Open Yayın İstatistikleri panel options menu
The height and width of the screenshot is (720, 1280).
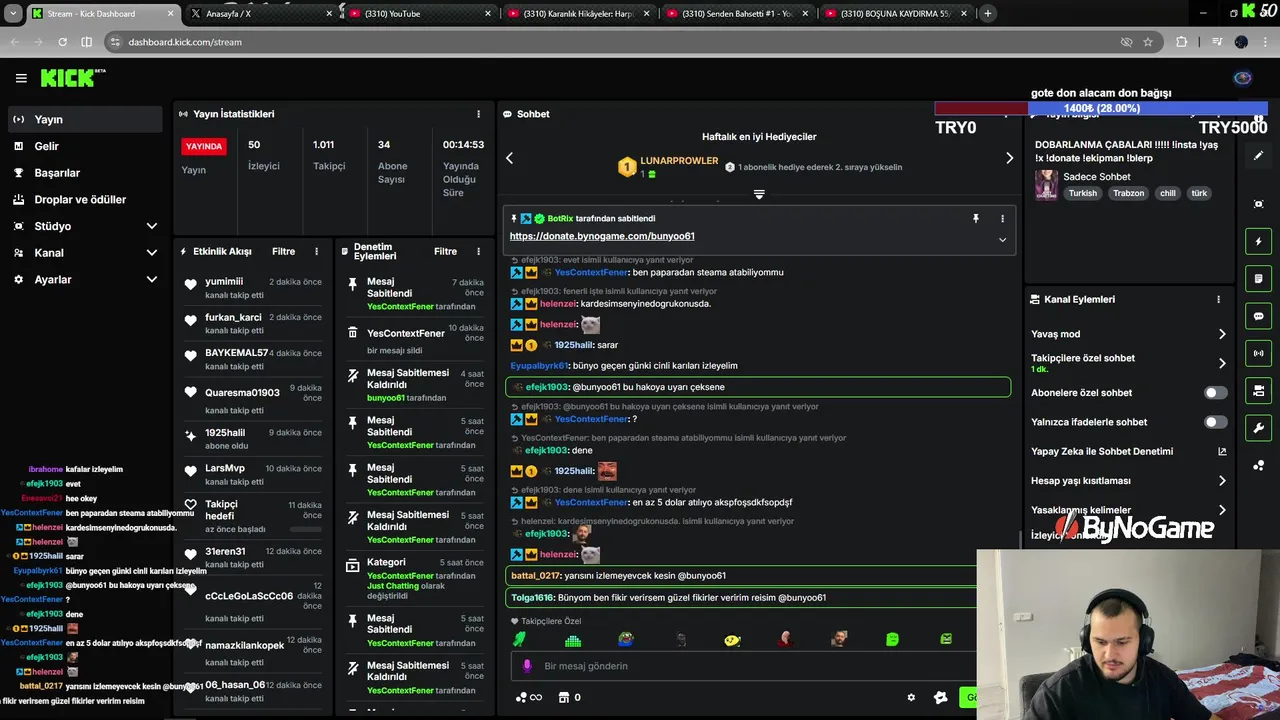[478, 114]
